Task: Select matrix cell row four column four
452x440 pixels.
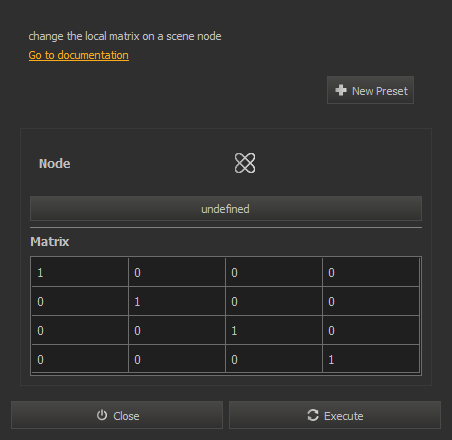Action: click(371, 359)
